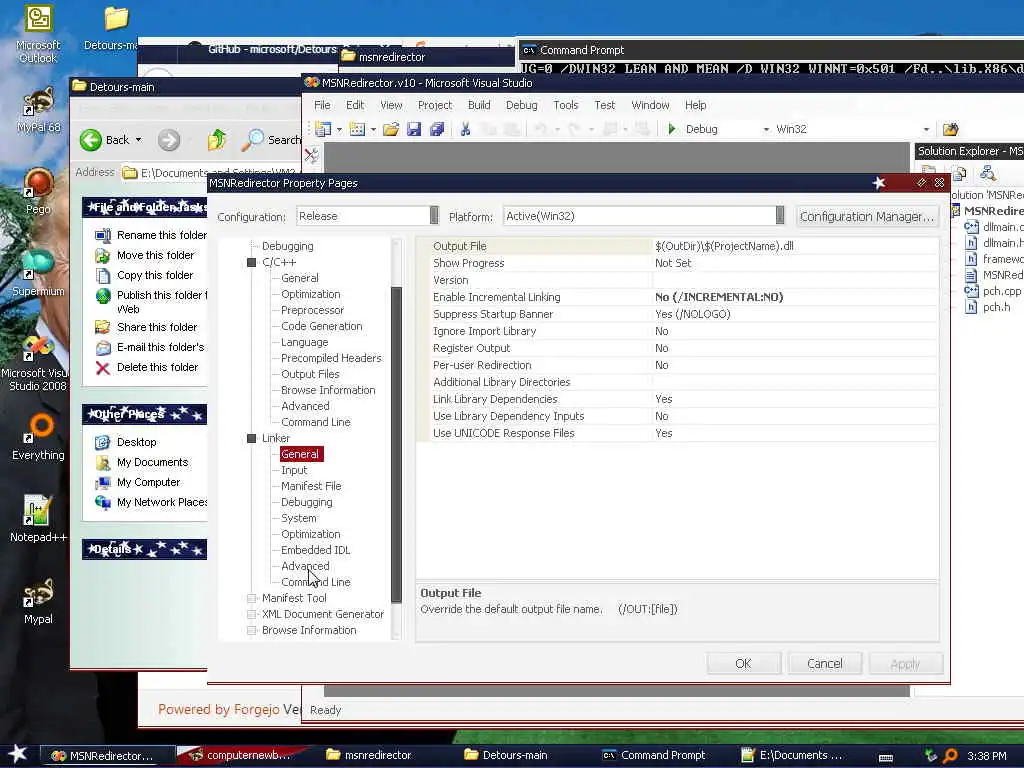The image size is (1024, 768).
Task: Open the File menu in Visual Studio
Action: click(322, 105)
